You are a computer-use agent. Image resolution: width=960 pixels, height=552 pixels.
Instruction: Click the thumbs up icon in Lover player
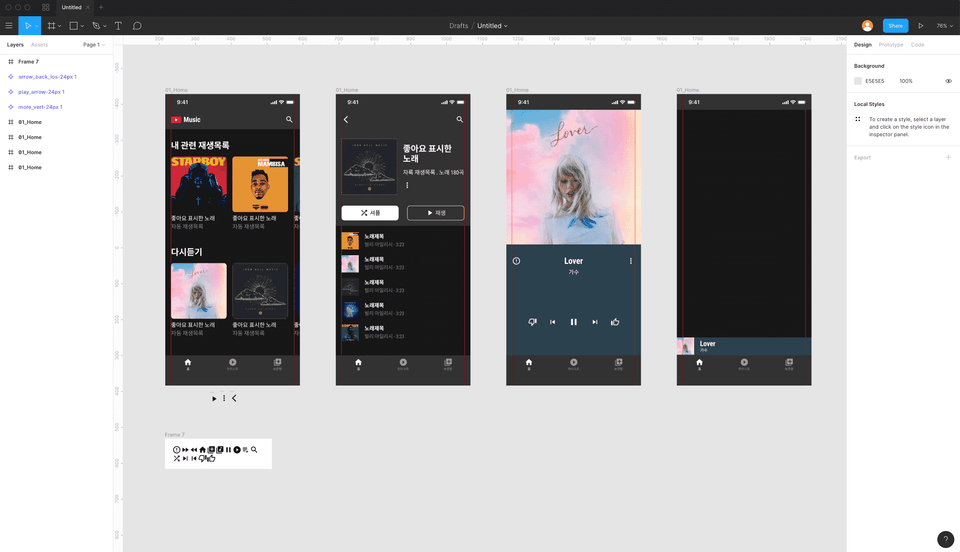pos(615,322)
